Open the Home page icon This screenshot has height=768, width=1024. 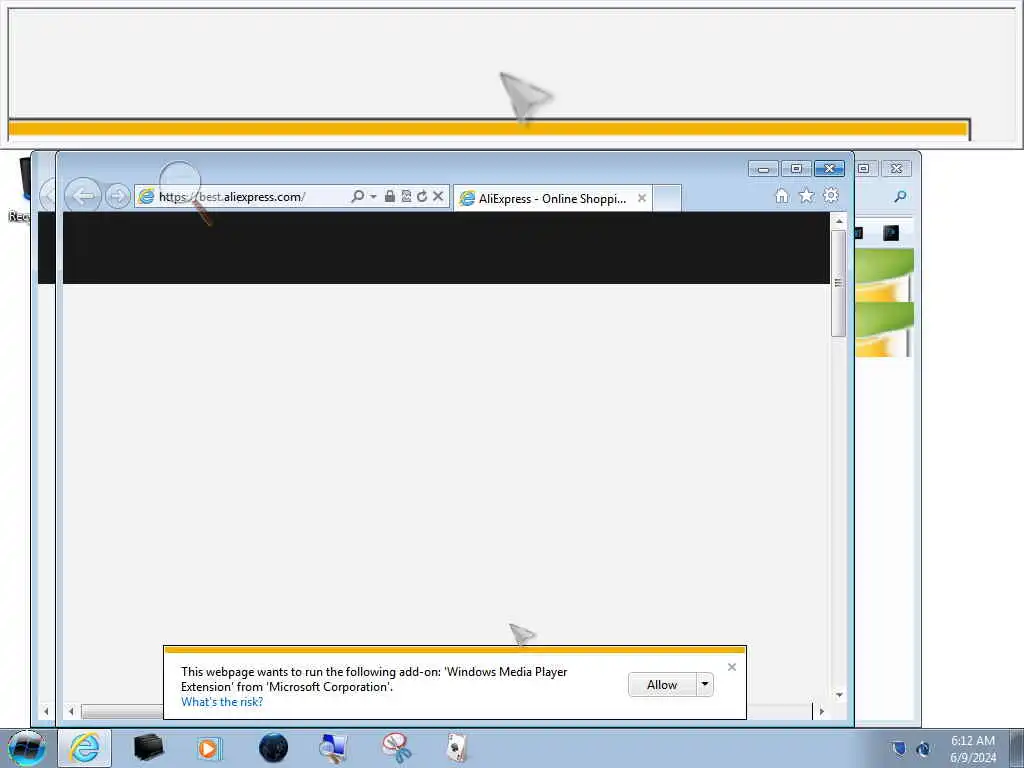[x=782, y=196]
